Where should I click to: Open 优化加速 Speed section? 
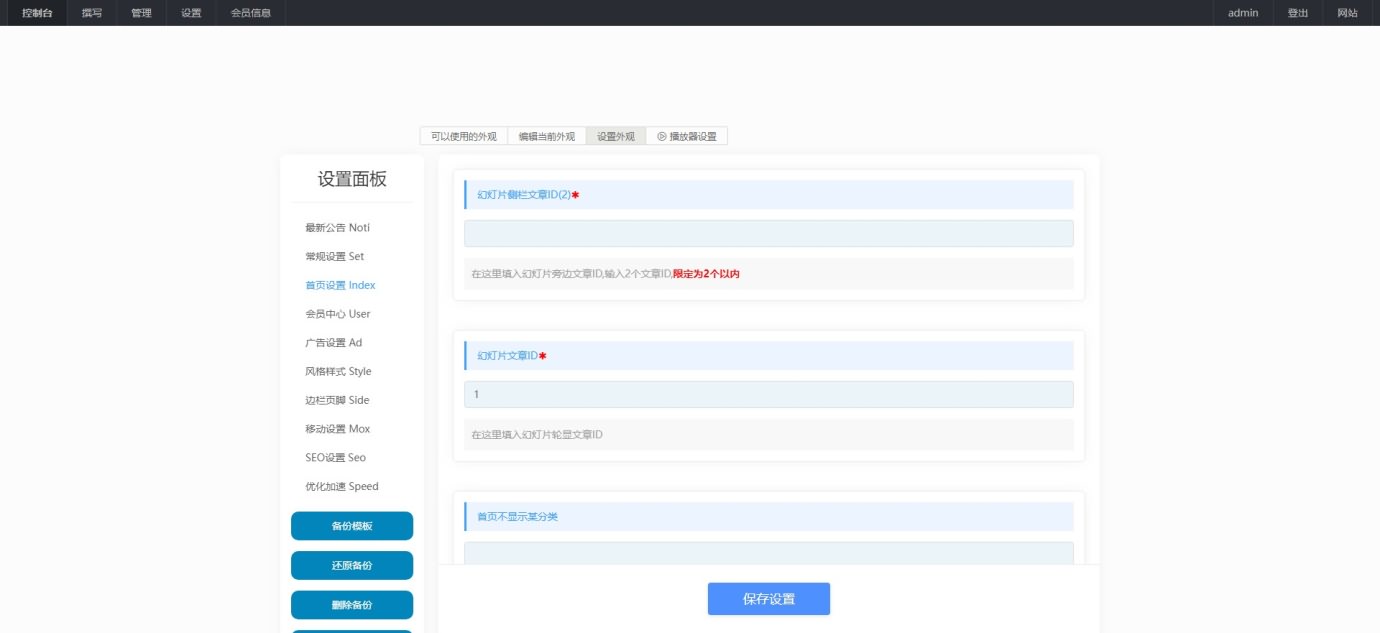point(342,487)
